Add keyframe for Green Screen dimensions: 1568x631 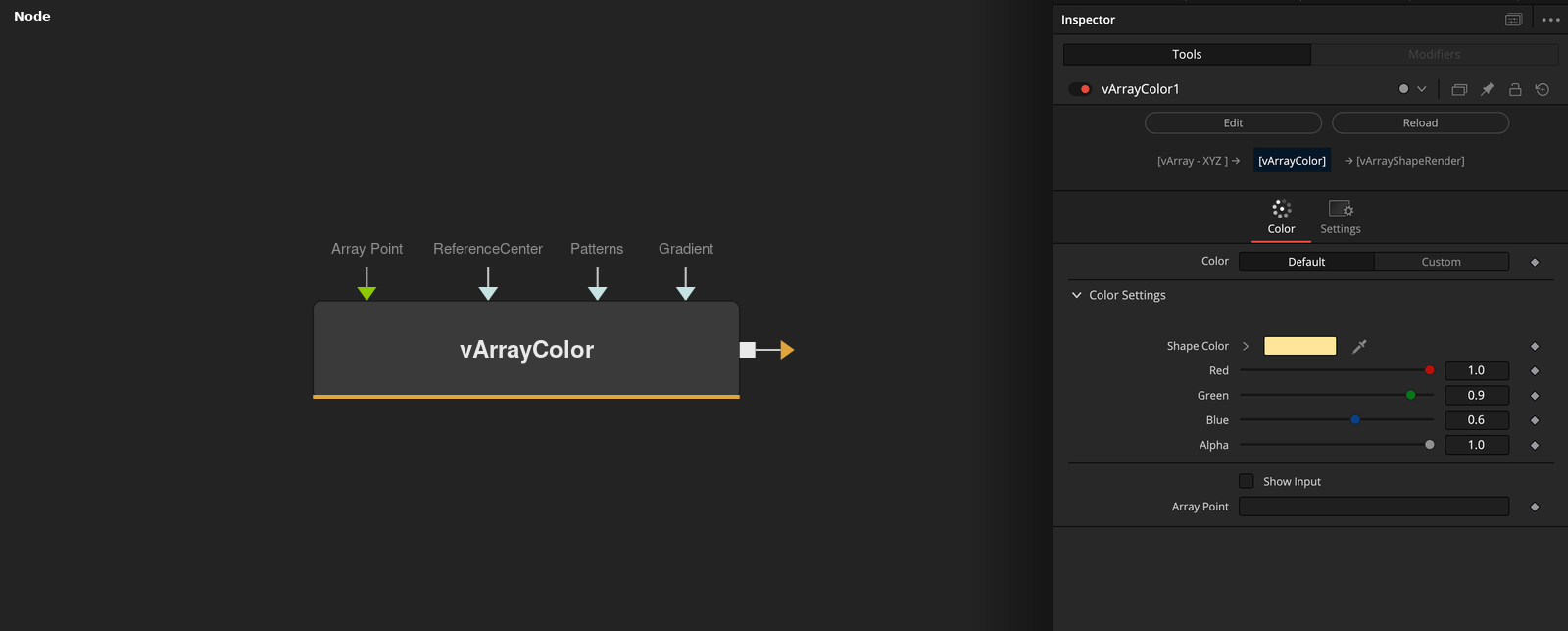pyautogui.click(x=1535, y=395)
